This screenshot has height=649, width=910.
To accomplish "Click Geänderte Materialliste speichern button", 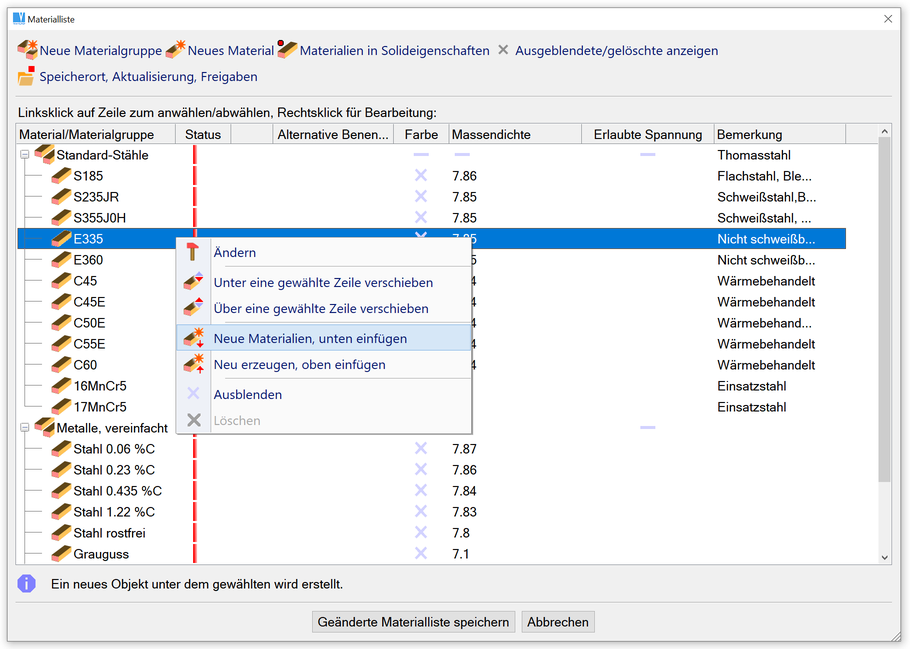I will coord(413,622).
